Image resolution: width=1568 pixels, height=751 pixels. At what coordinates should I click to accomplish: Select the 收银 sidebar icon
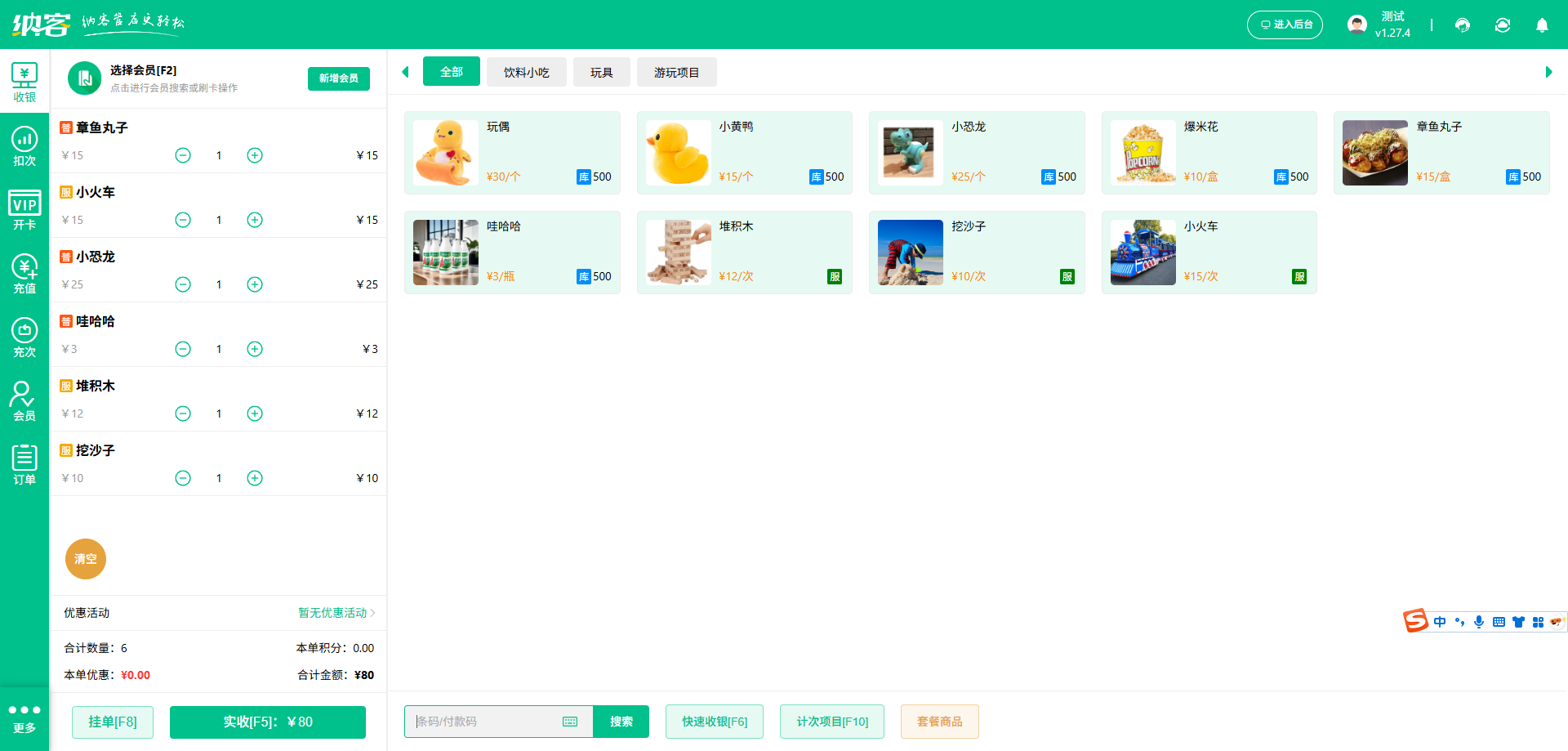point(24,79)
